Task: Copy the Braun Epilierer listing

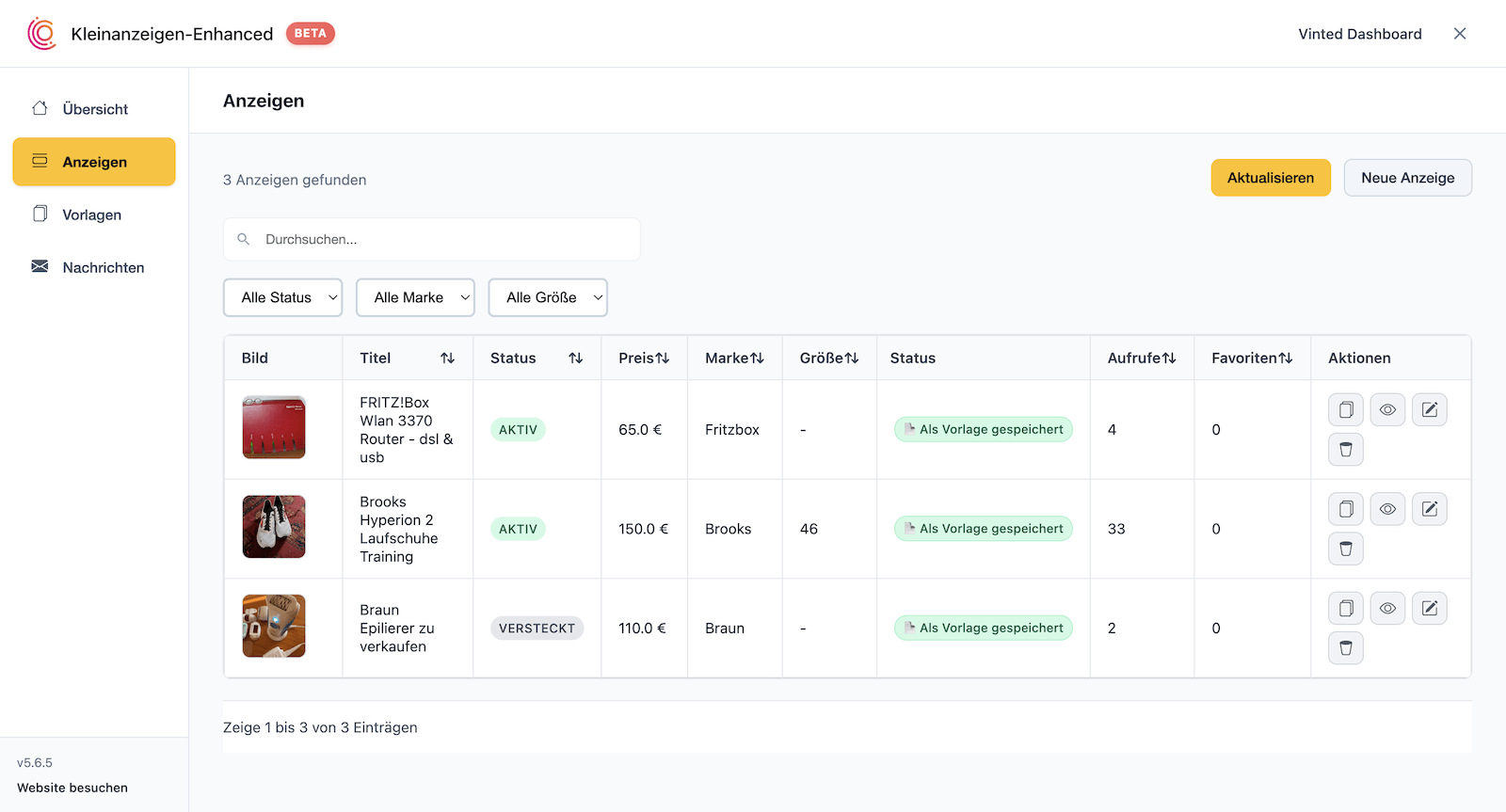Action: tap(1346, 608)
